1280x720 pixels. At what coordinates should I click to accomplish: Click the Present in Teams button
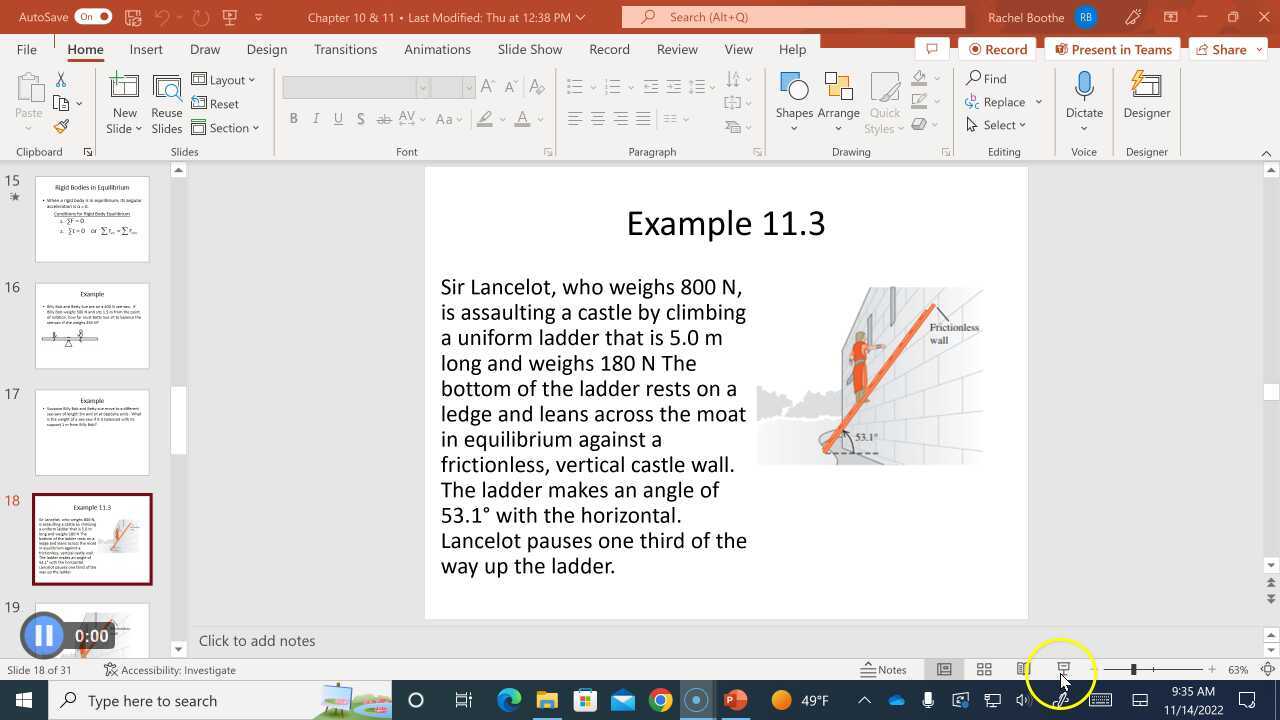tap(1112, 49)
